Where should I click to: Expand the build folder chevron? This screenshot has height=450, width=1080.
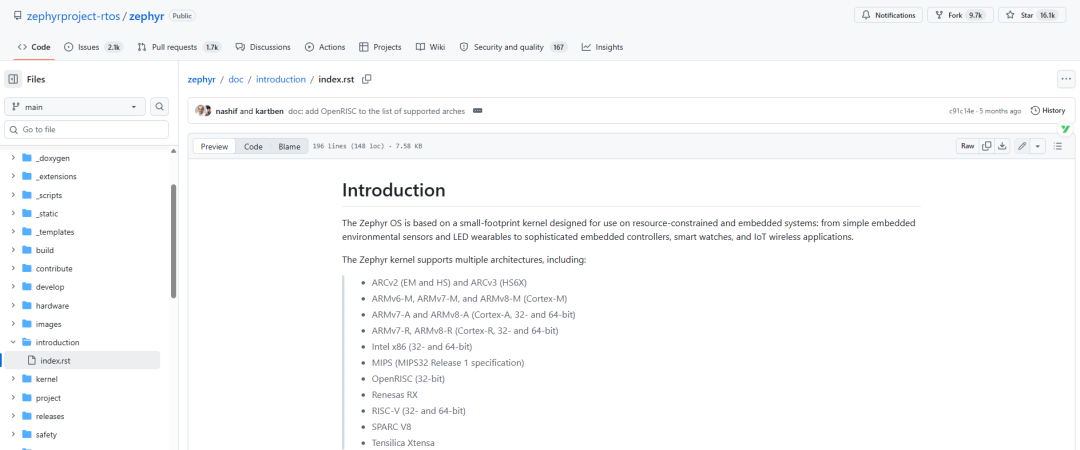(13, 250)
